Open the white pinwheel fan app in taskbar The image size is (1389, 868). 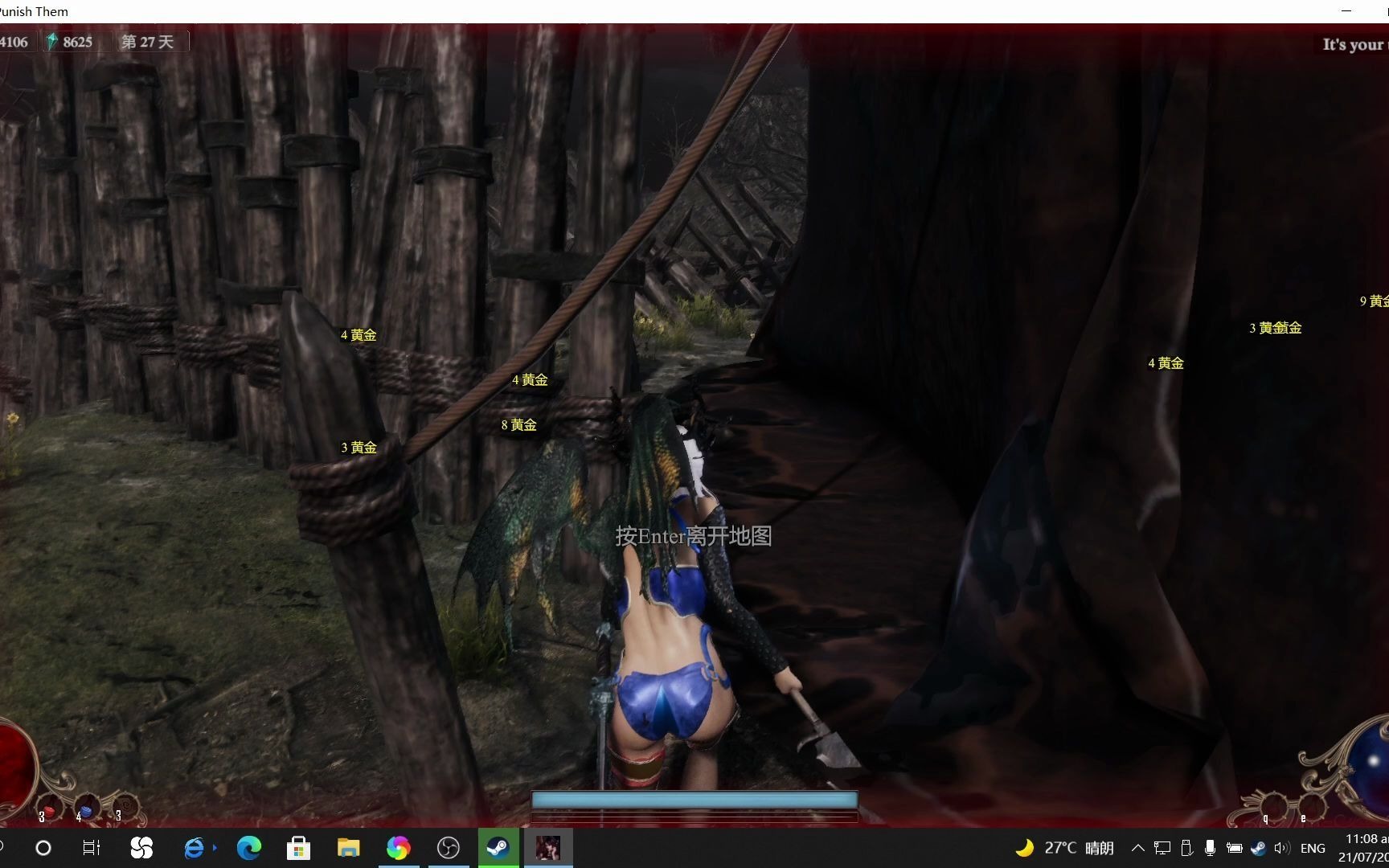coord(141,848)
